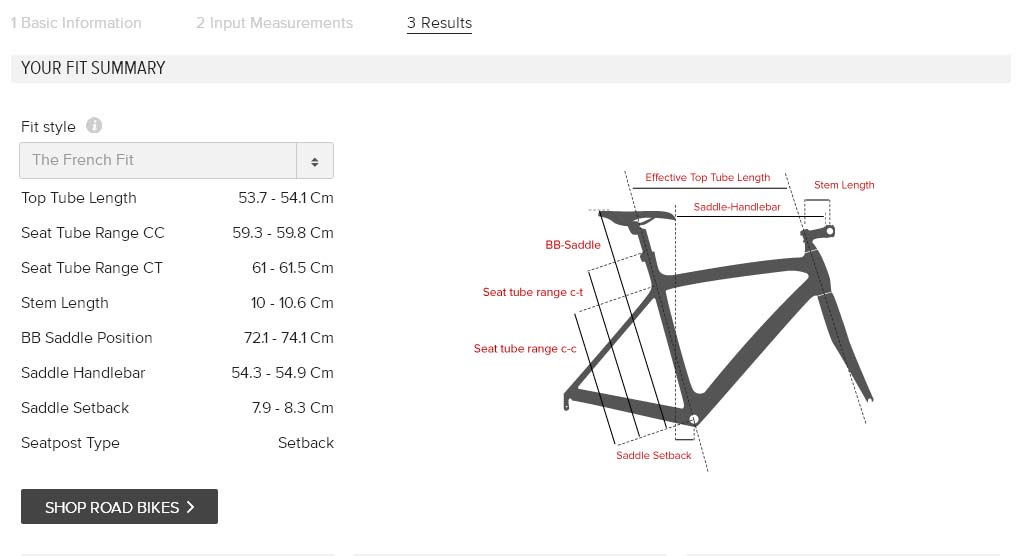Click the BB-Saddle diagram label
Screen dimensions: 1020x556
click(573, 245)
